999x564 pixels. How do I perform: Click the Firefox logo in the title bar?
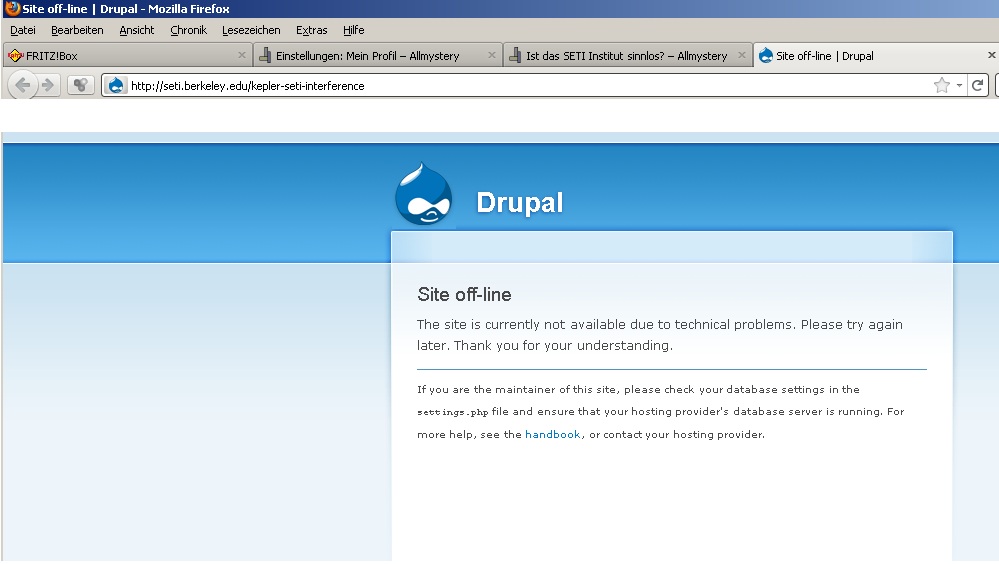pyautogui.click(x=12, y=8)
